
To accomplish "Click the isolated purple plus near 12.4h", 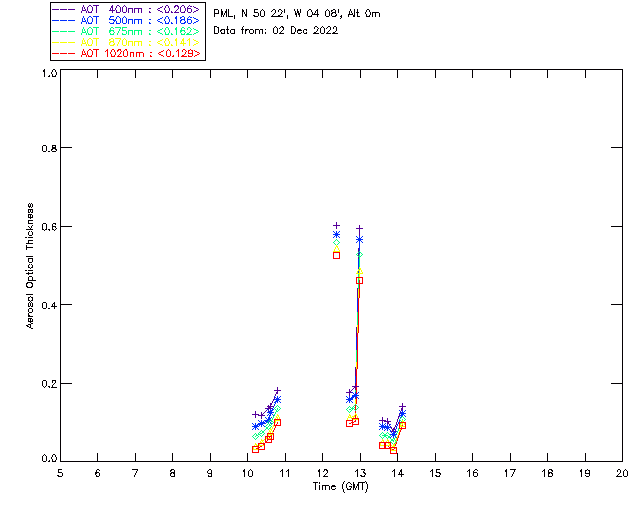I will pos(336,225).
